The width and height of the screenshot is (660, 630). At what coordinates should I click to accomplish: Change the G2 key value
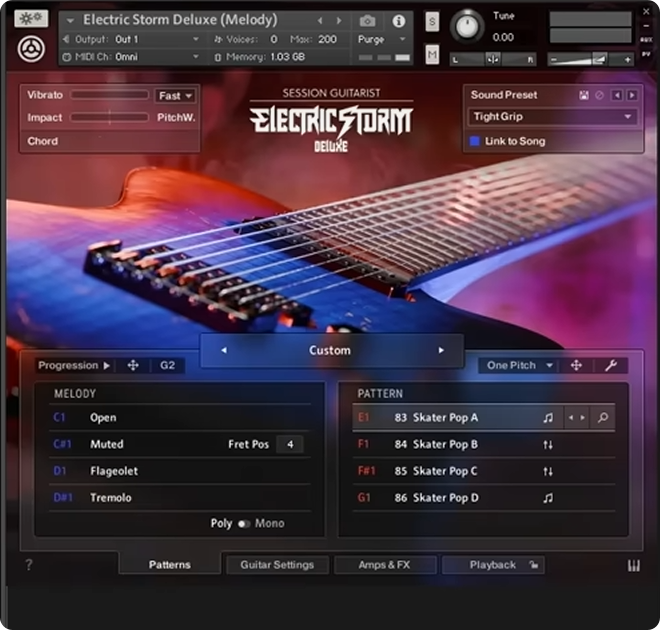click(x=168, y=365)
